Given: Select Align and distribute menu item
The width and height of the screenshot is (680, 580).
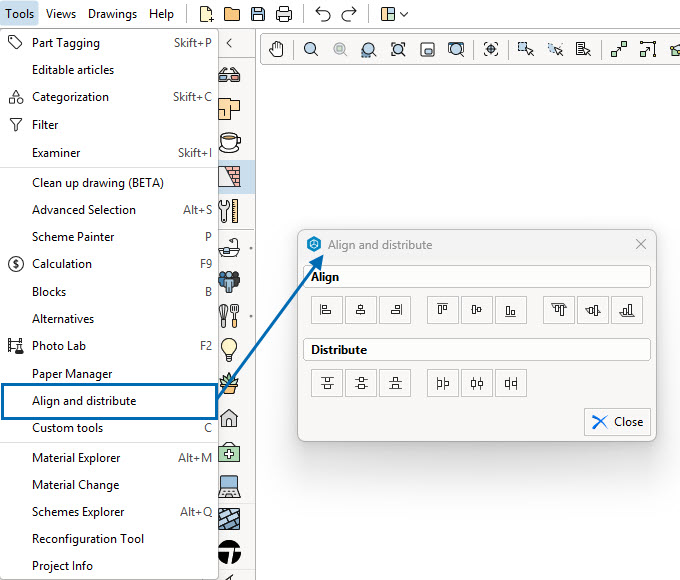Looking at the screenshot, I should tap(109, 401).
